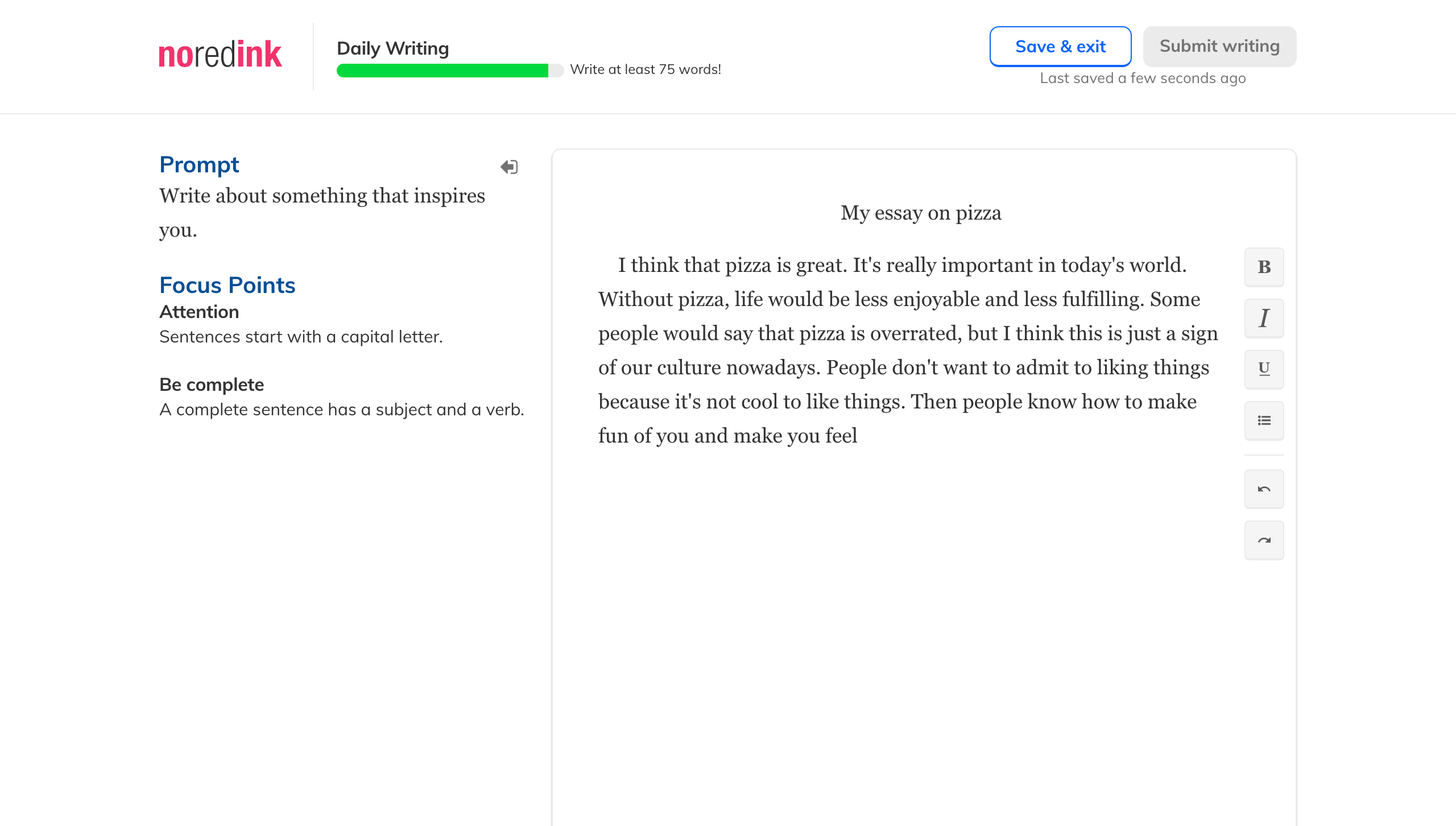Click the Submit writing button
Image resolution: width=1456 pixels, height=826 pixels.
pyautogui.click(x=1219, y=46)
